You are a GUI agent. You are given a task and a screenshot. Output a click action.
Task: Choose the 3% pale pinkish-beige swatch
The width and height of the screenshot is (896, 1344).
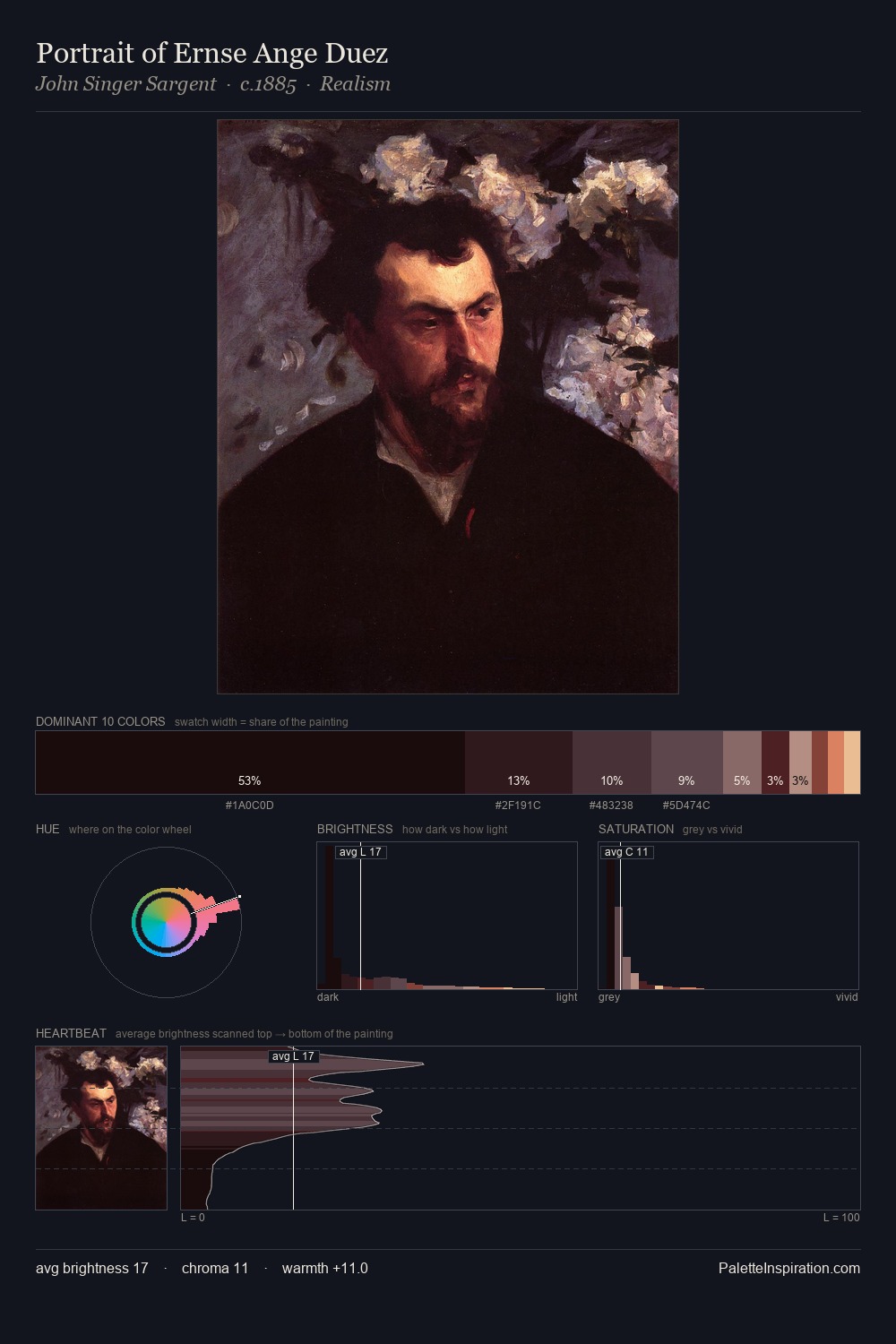(800, 762)
